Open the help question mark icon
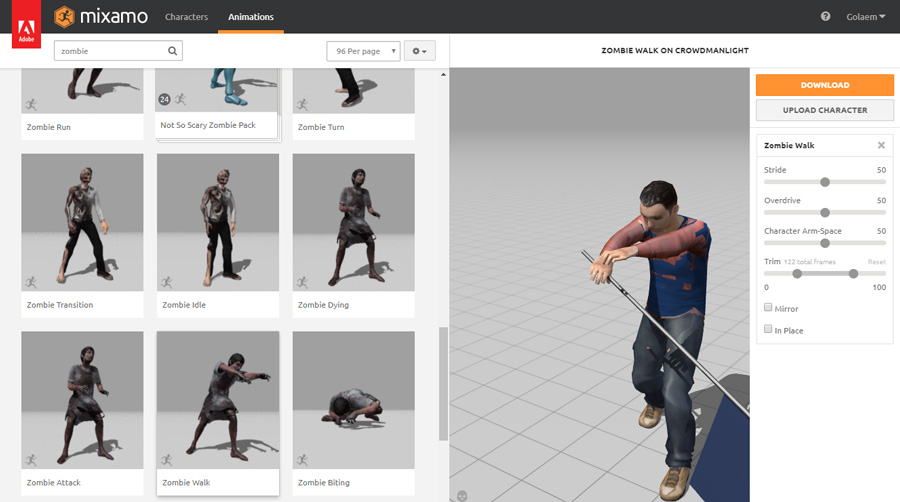Screen dimensions: 900x502 coord(825,17)
